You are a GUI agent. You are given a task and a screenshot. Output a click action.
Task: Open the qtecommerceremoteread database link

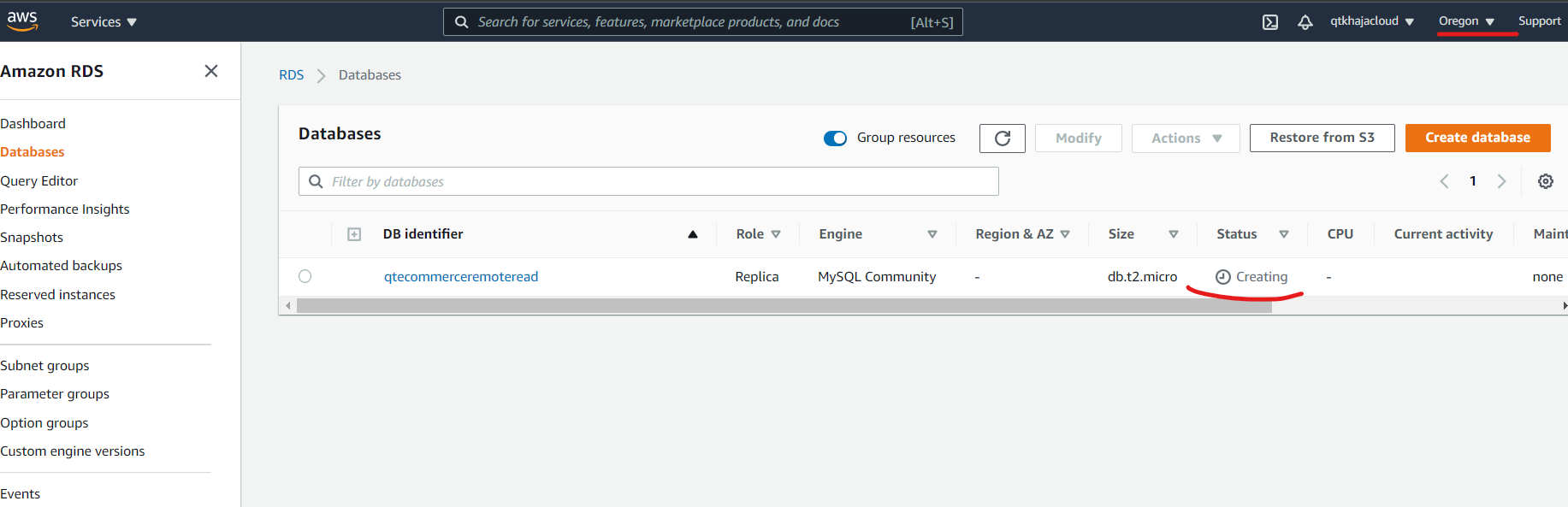(461, 277)
